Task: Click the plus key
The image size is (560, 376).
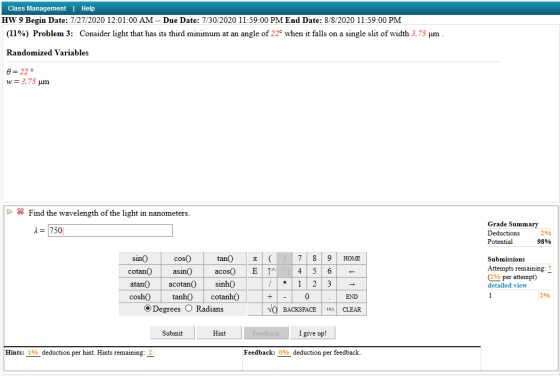Action: pyautogui.click(x=270, y=296)
